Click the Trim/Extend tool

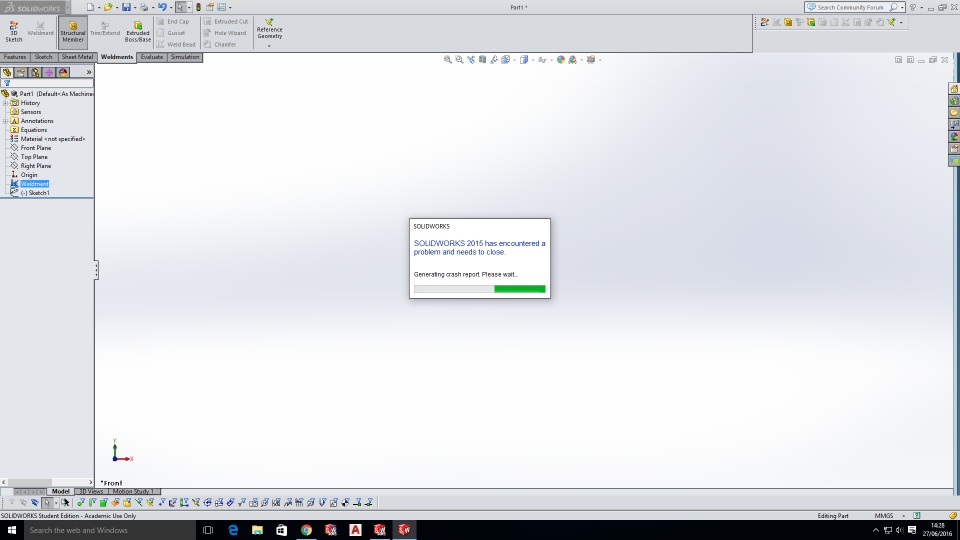point(105,29)
